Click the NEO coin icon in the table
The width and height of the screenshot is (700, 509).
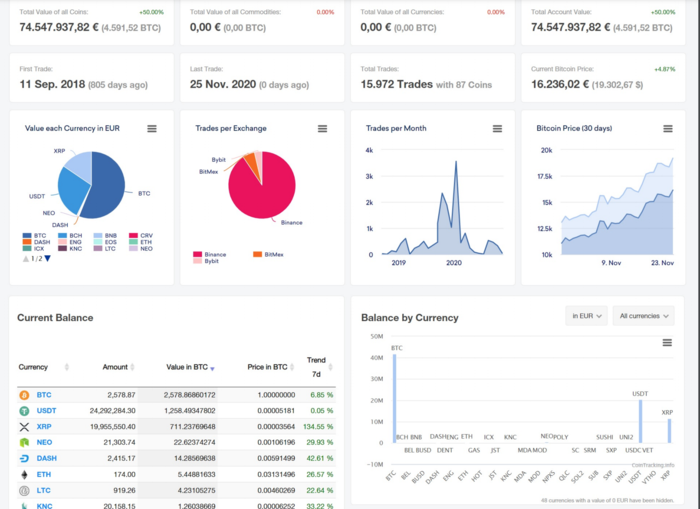coord(23,442)
